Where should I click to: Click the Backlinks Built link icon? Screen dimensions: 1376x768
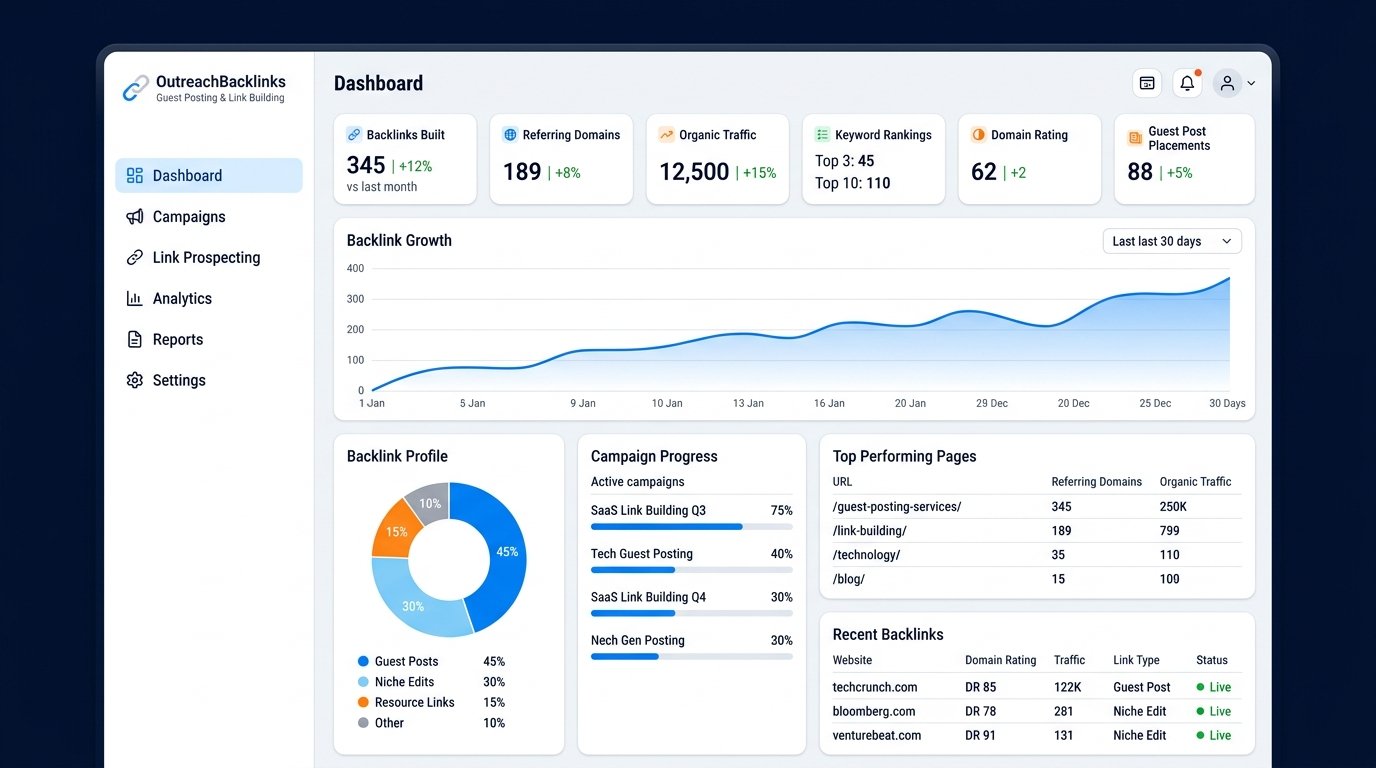click(x=354, y=134)
